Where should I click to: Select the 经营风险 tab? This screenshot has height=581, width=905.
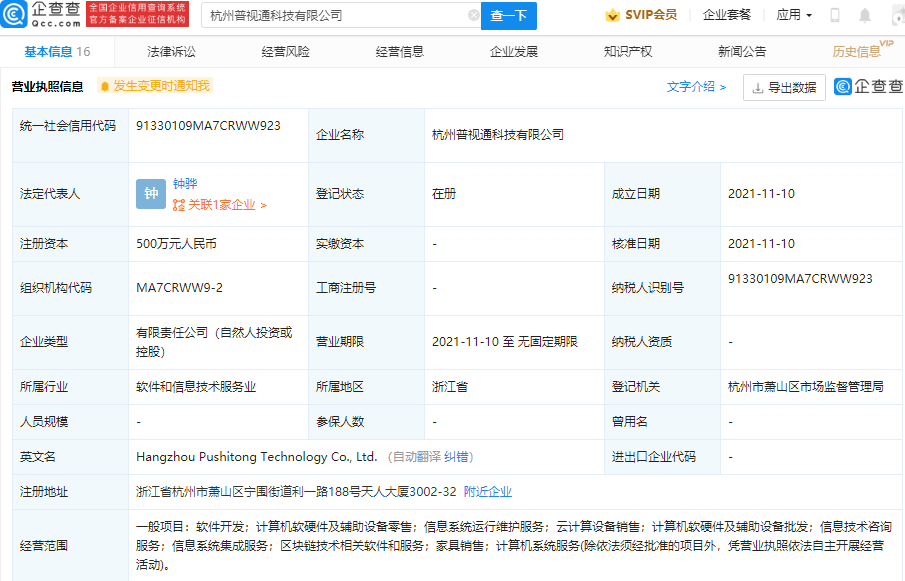pos(285,52)
